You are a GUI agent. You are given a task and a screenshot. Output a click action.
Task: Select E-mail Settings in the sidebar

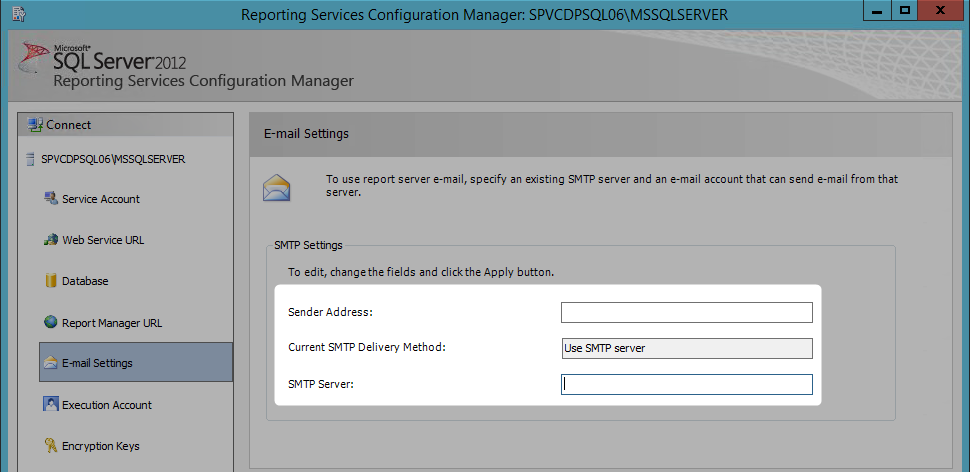[136, 363]
